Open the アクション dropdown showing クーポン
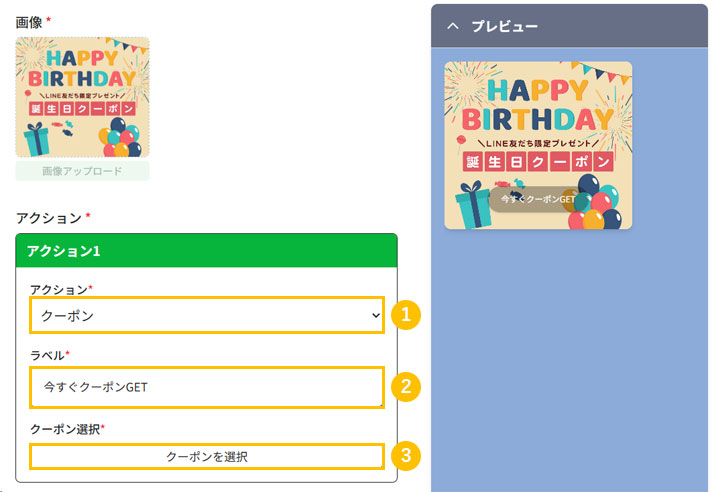Image resolution: width=715 pixels, height=492 pixels. coord(205,315)
